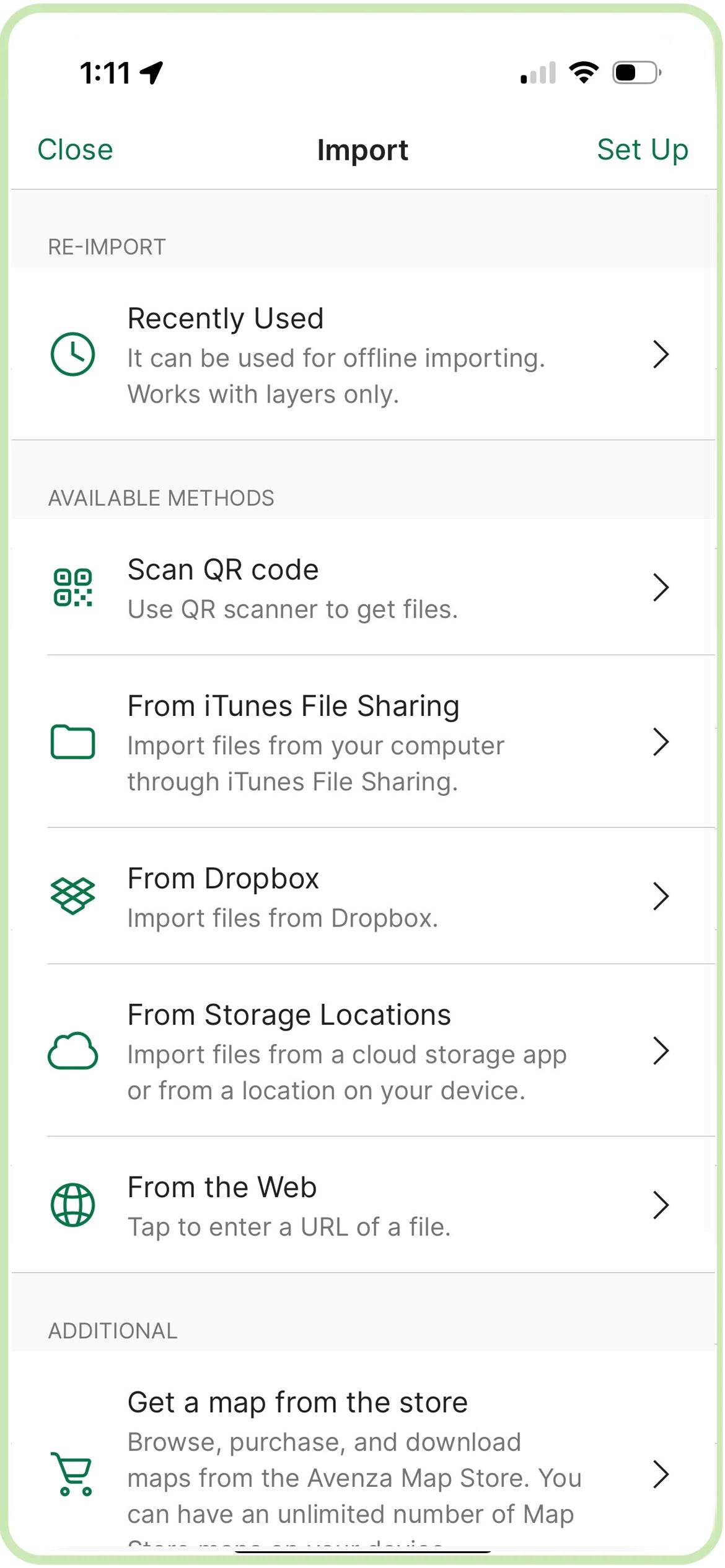Tap the battery status icon

[636, 72]
